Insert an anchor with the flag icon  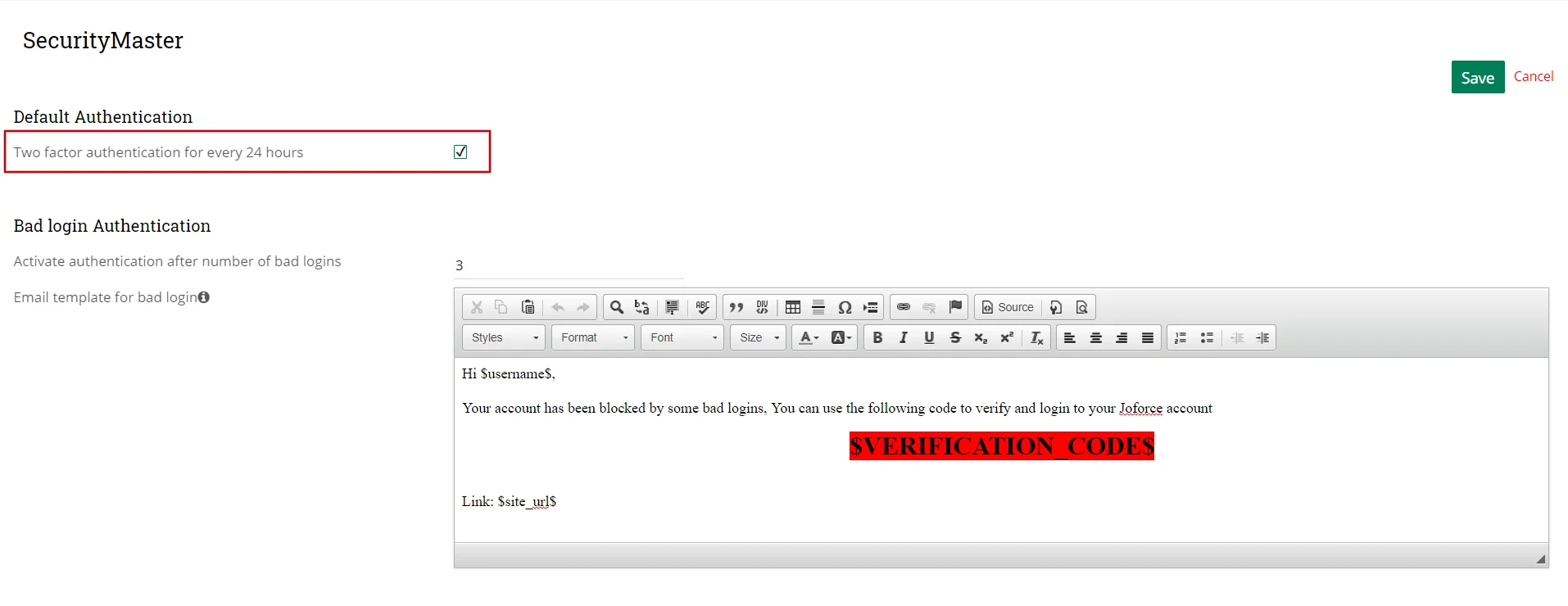(955, 307)
